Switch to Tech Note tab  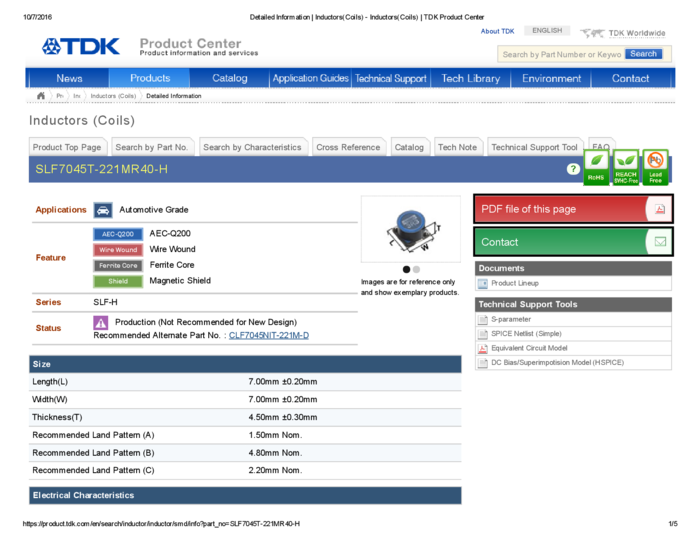pos(458,147)
